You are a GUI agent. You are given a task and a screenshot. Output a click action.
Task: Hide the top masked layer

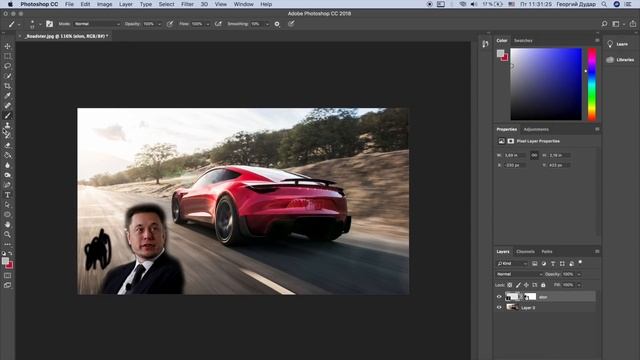(499, 297)
